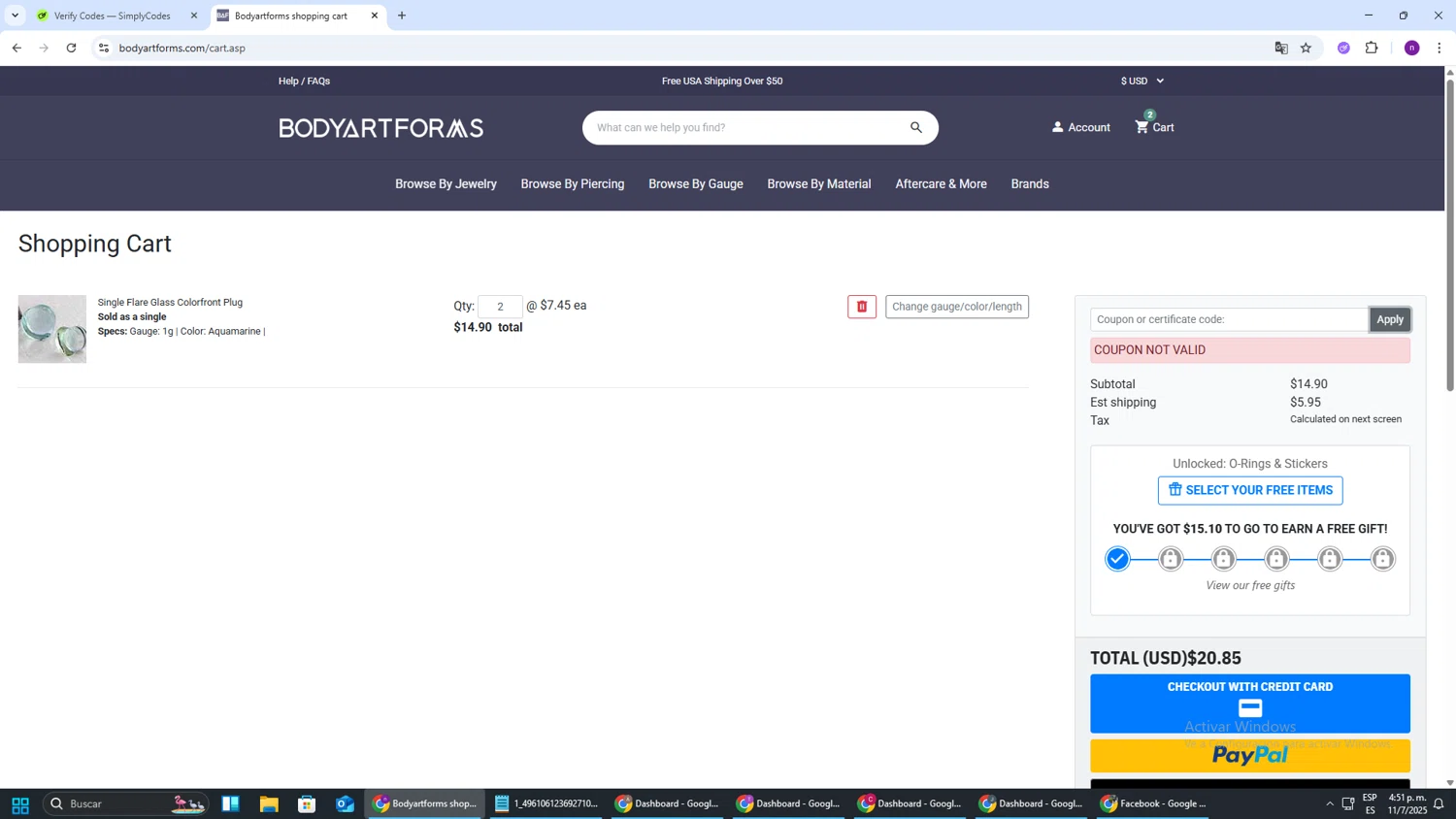Open a new browser tab
1456x819 pixels.
click(402, 16)
